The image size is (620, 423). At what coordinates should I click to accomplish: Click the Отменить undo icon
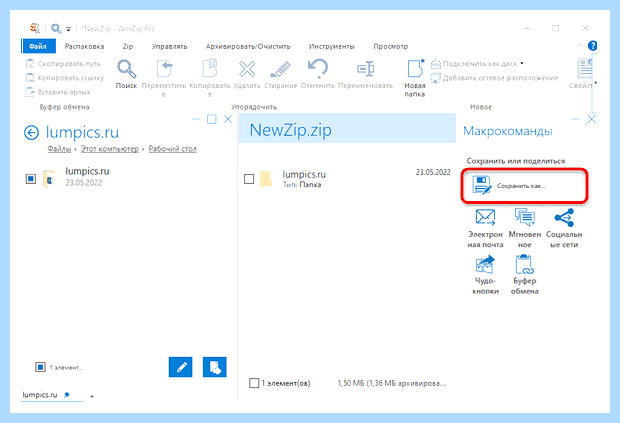point(318,68)
